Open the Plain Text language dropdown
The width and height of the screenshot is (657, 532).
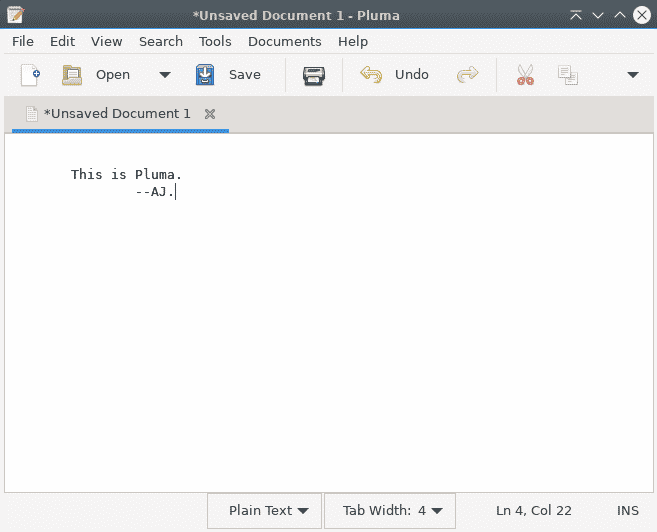(264, 511)
